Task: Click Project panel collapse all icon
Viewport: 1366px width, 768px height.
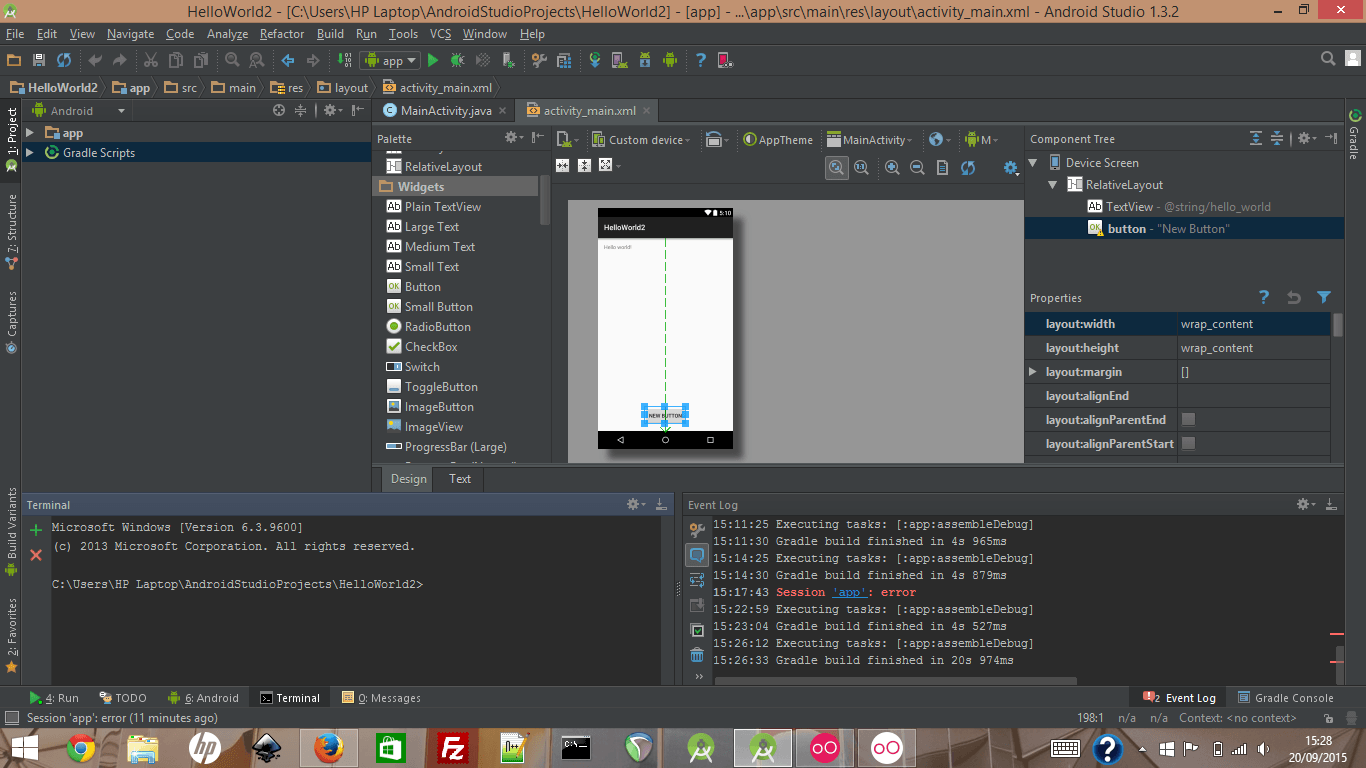Action: [x=299, y=110]
